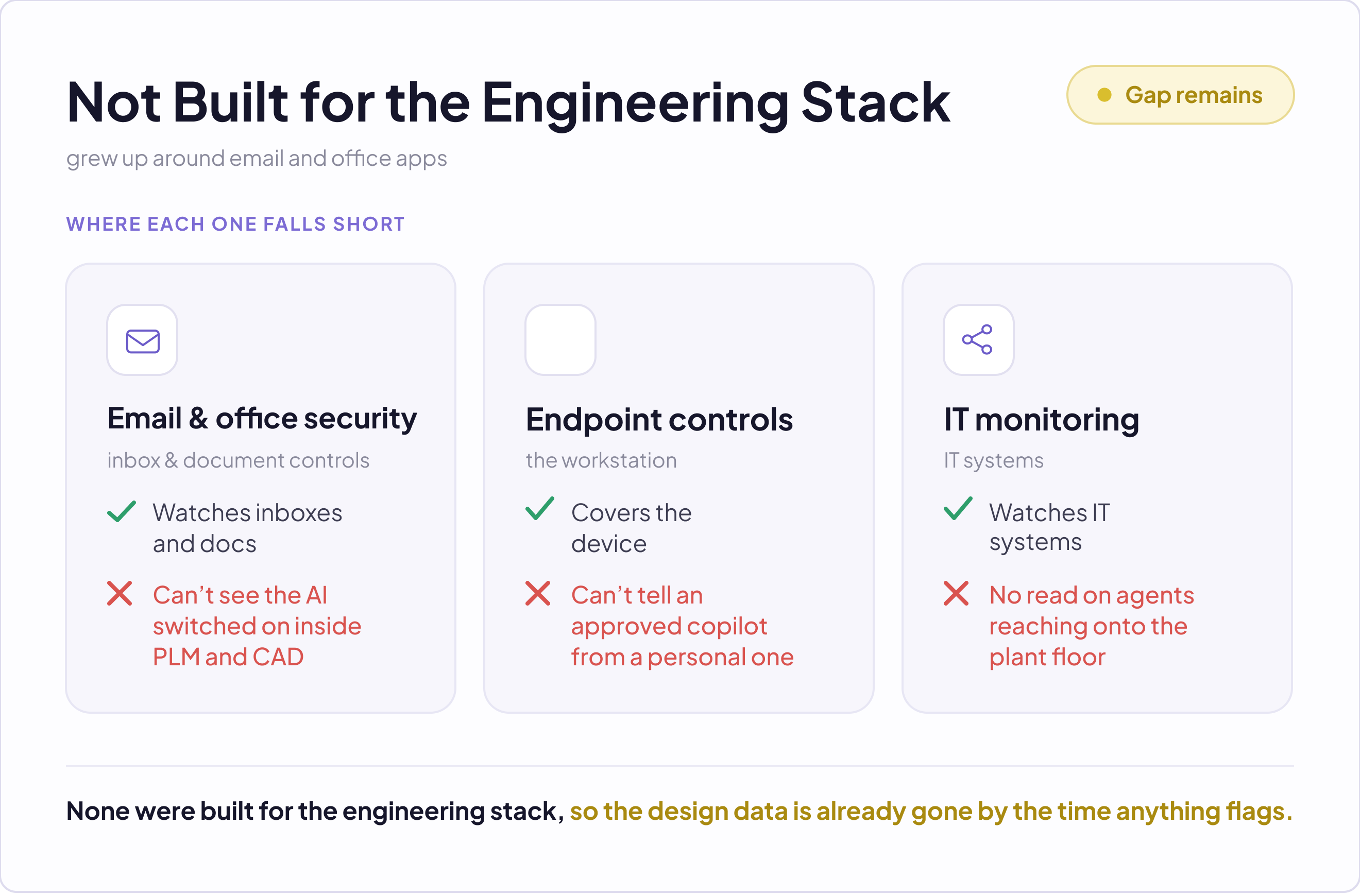Click the Gap remains status badge

tap(1181, 95)
